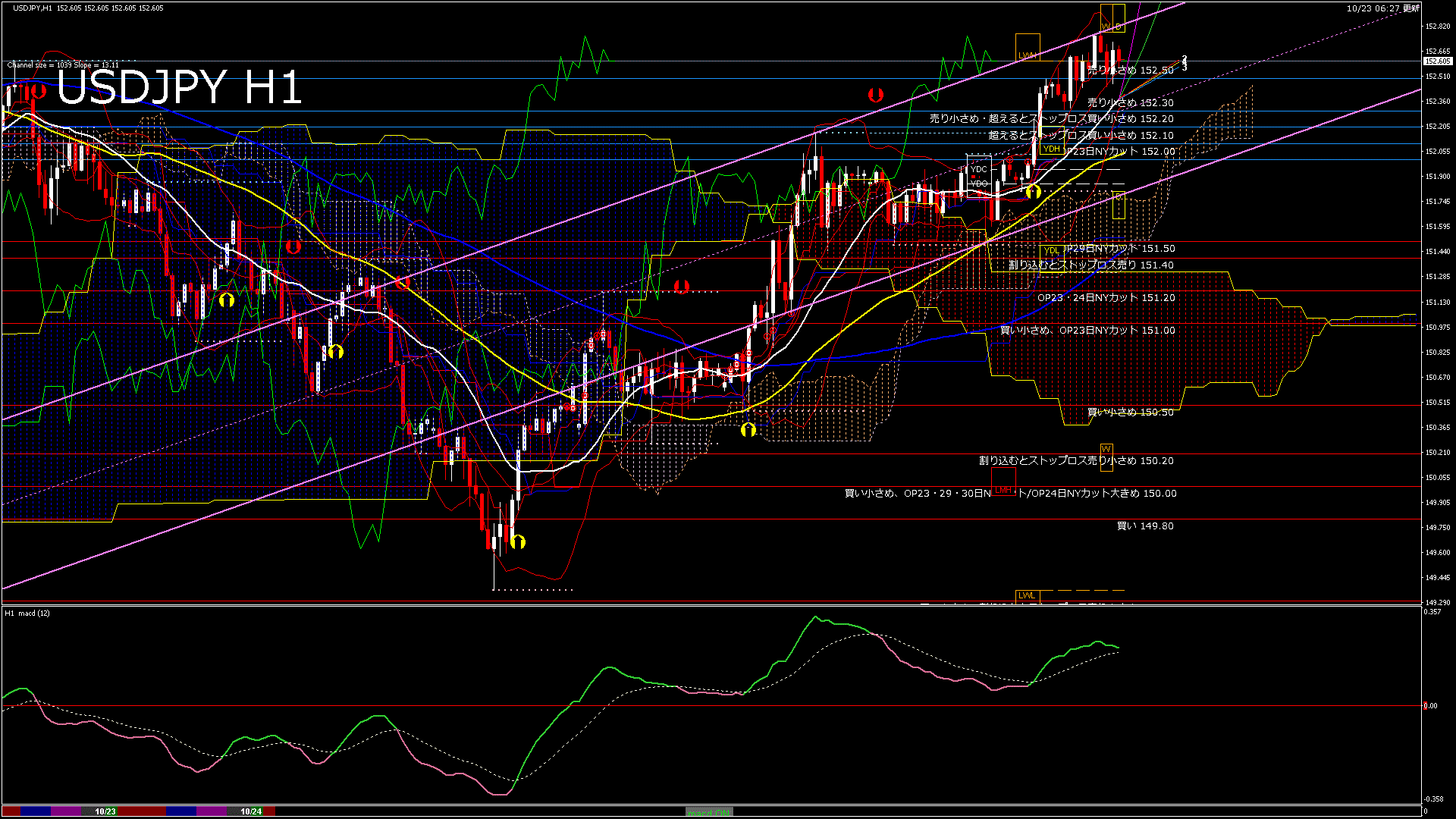Click the current price tag 152.605 on the axis
Image resolution: width=1456 pixels, height=819 pixels.
pos(1437,61)
